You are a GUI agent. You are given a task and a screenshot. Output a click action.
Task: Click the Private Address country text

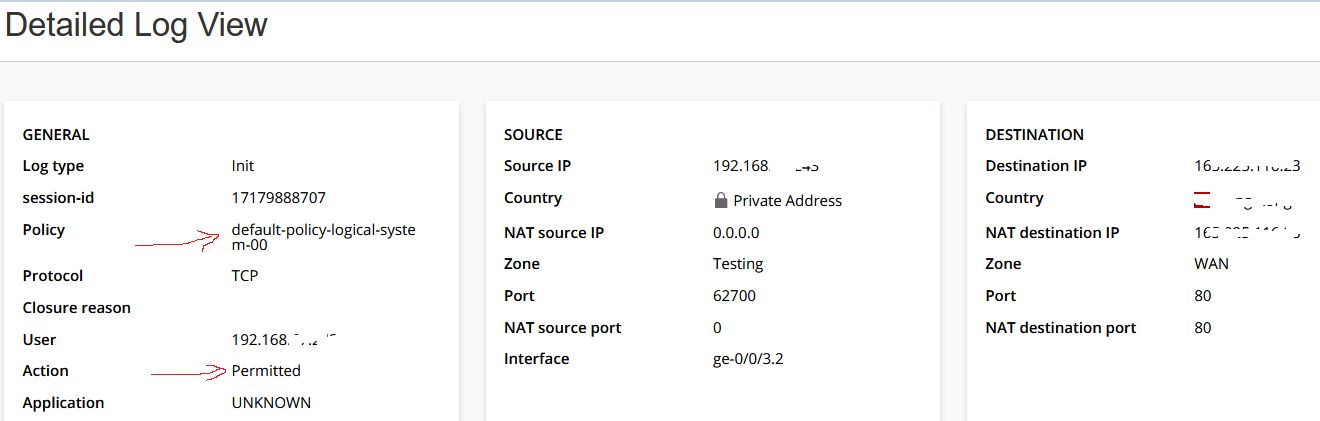point(787,201)
